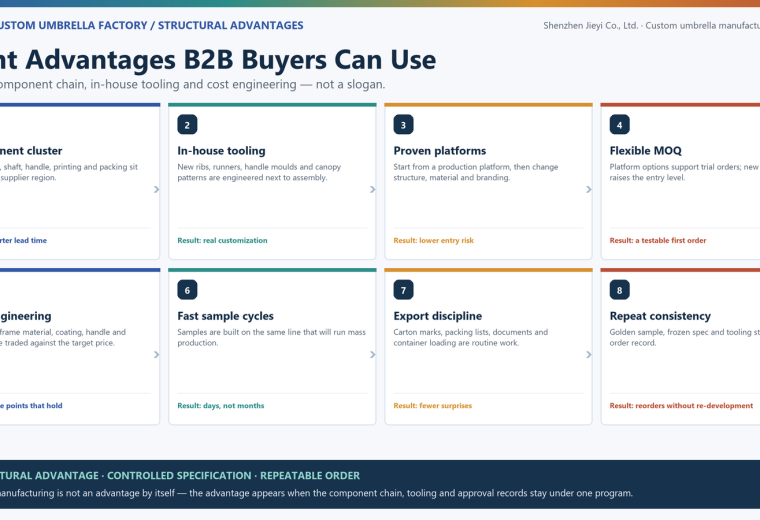760x520 pixels.
Task: Click the chevron arrow after Export discipline card
Action: [588, 355]
